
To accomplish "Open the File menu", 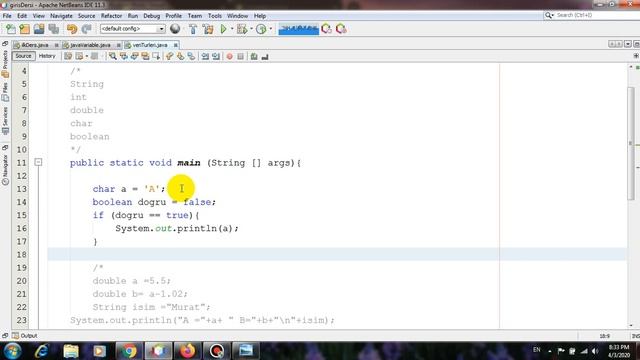I will click(x=7, y=16).
